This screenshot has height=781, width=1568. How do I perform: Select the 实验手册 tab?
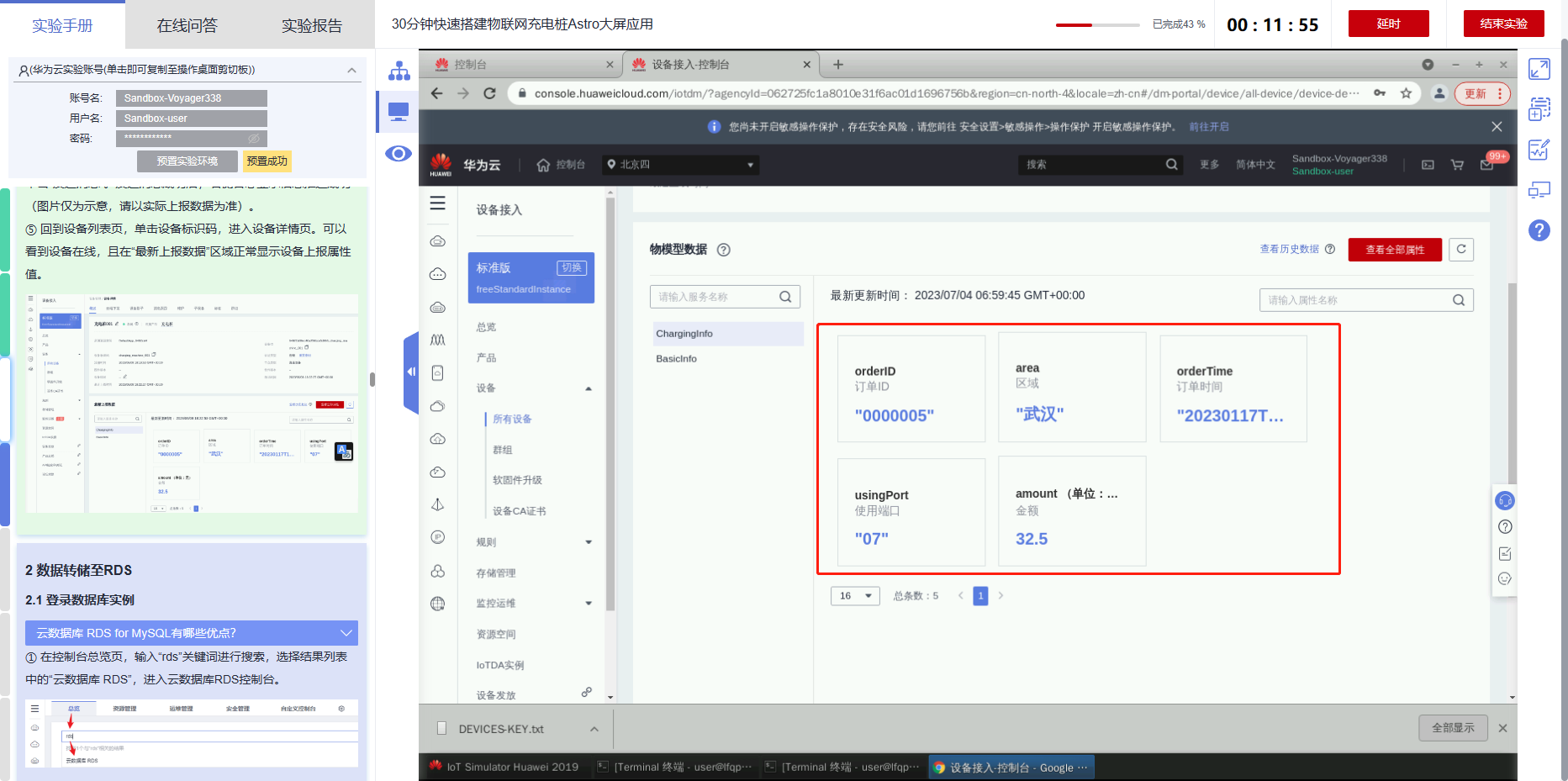coord(62,25)
